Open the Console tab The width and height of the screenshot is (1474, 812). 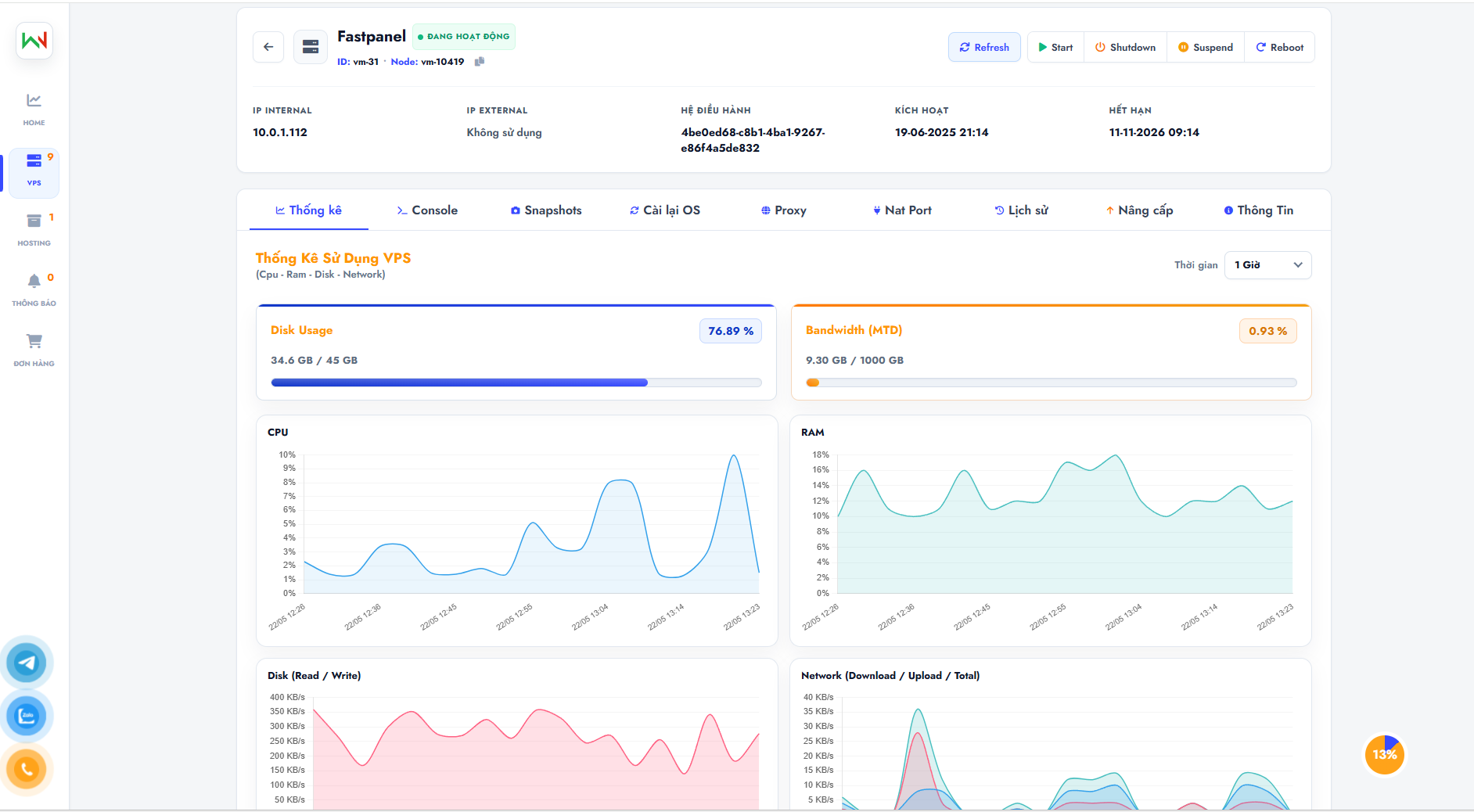click(x=427, y=210)
